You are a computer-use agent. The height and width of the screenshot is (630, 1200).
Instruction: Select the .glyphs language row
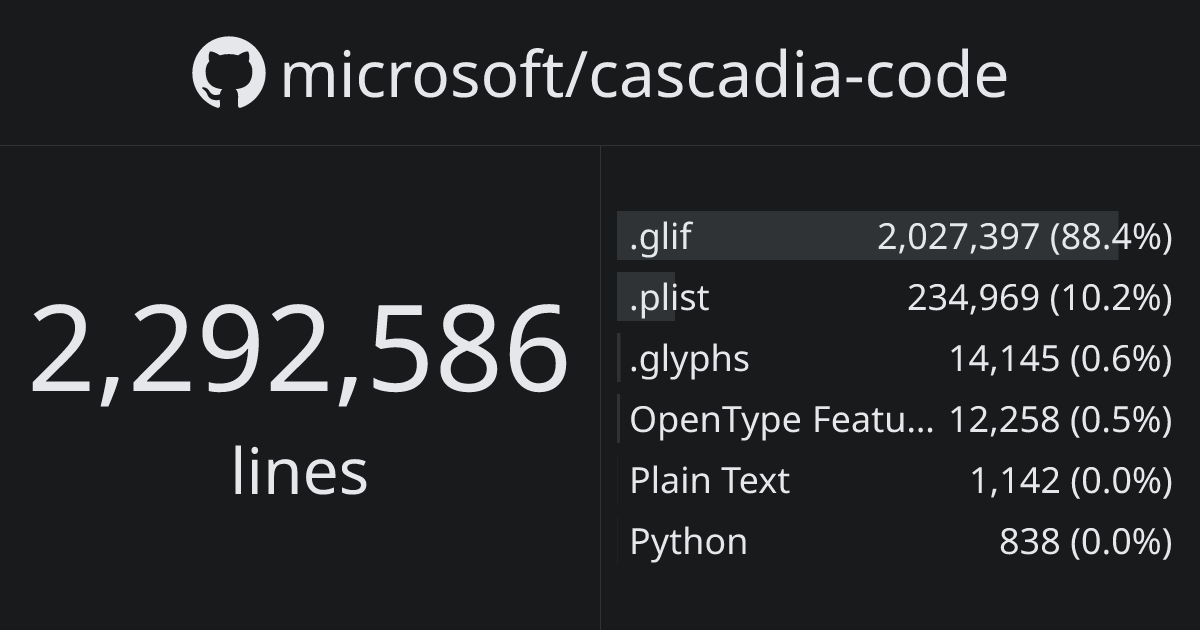coord(895,358)
